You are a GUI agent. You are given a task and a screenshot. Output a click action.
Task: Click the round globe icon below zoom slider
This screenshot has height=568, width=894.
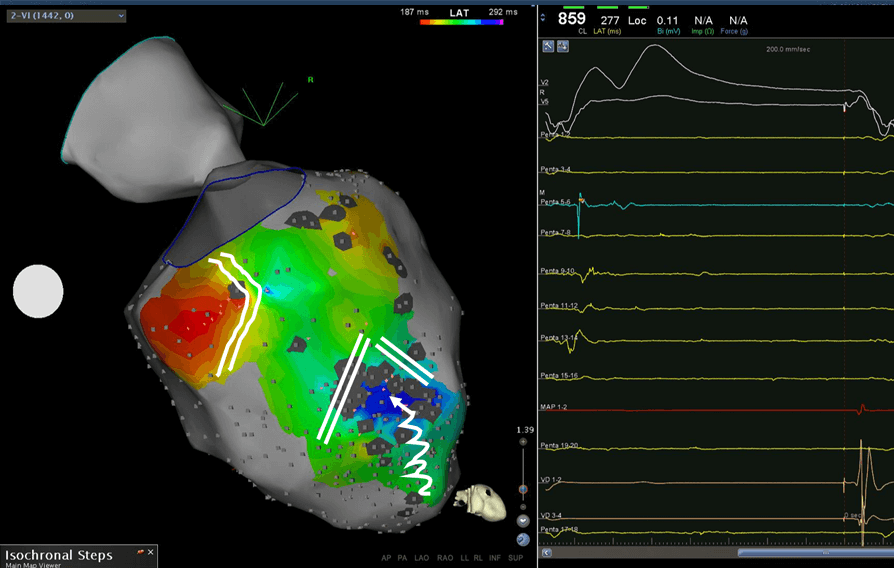(523, 539)
